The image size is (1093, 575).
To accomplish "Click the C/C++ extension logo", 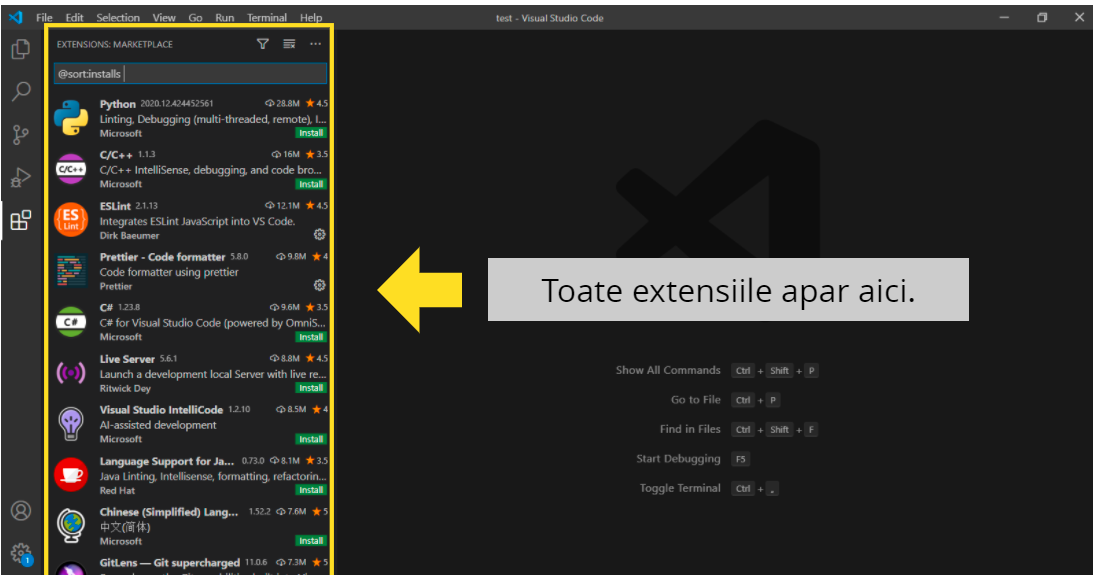I will (x=71, y=169).
